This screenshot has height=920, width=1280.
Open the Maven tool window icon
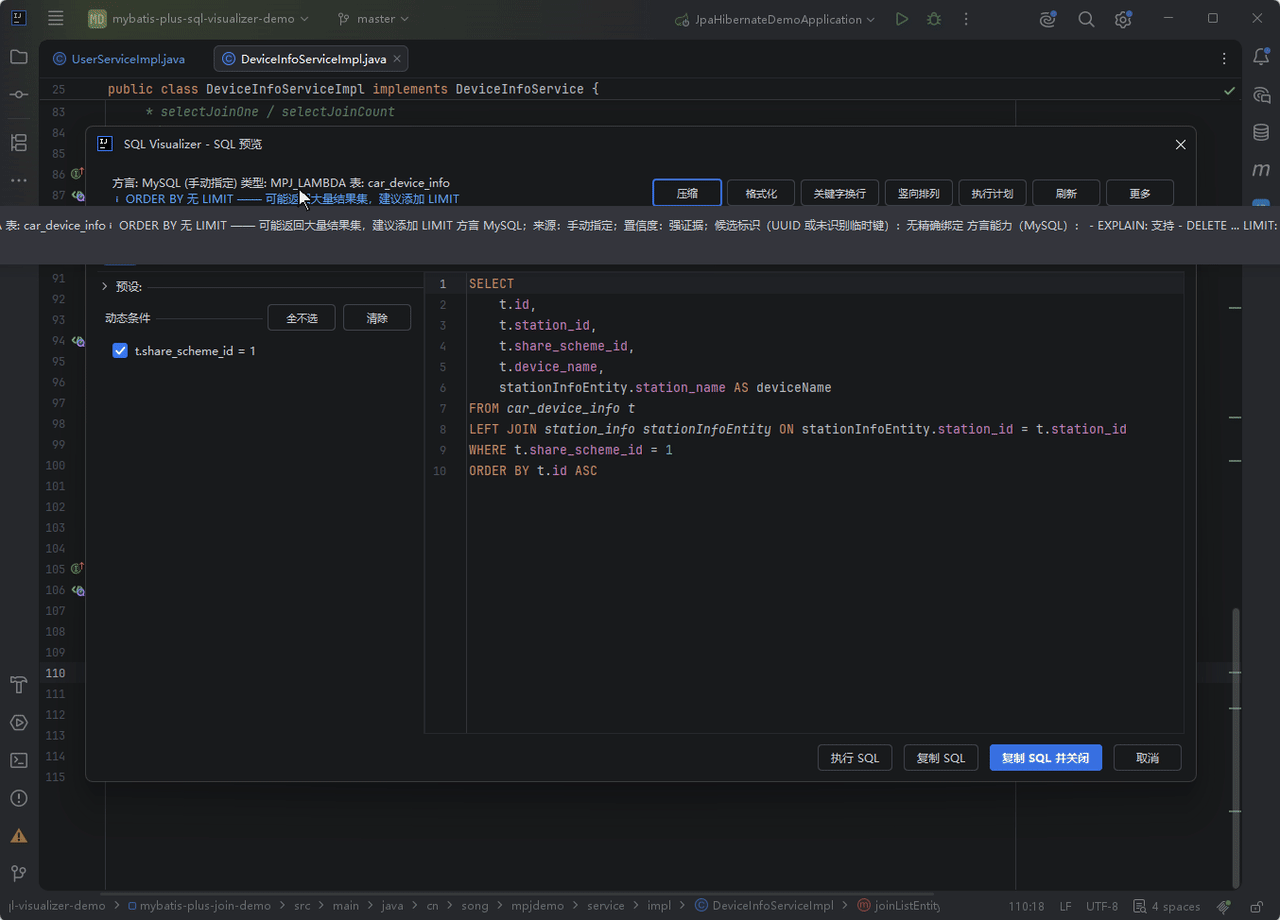point(1261,170)
